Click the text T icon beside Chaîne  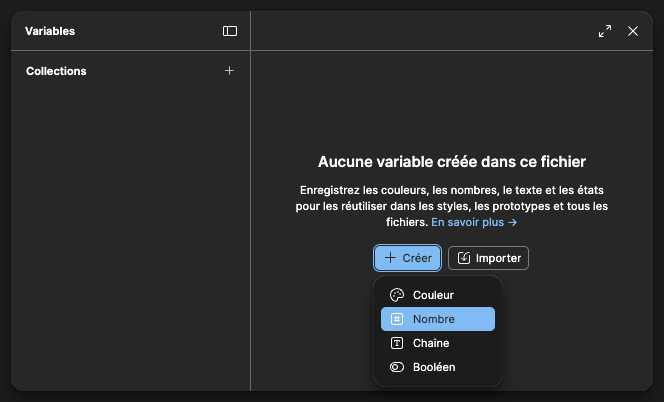click(x=397, y=343)
